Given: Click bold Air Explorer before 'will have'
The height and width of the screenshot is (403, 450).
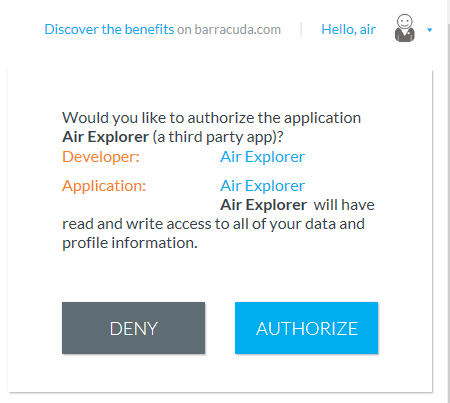Looking at the screenshot, I should (x=263, y=205).
